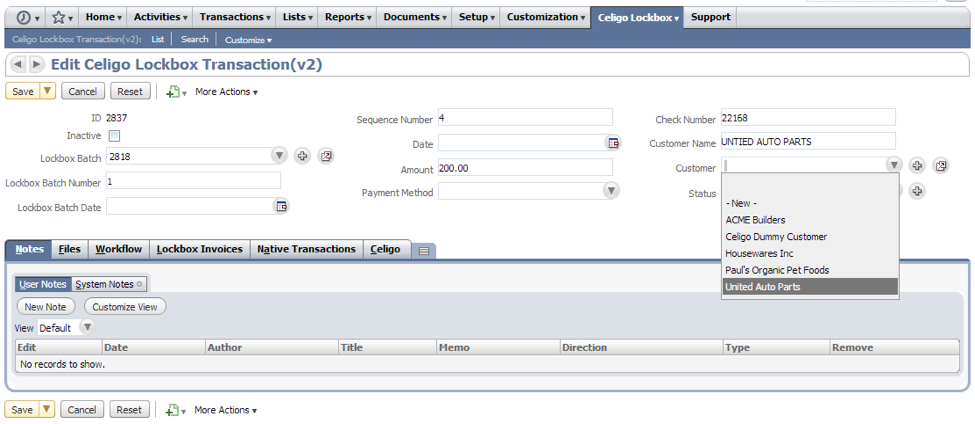975x424 pixels.
Task: Open the Customization menu
Action: (x=546, y=17)
